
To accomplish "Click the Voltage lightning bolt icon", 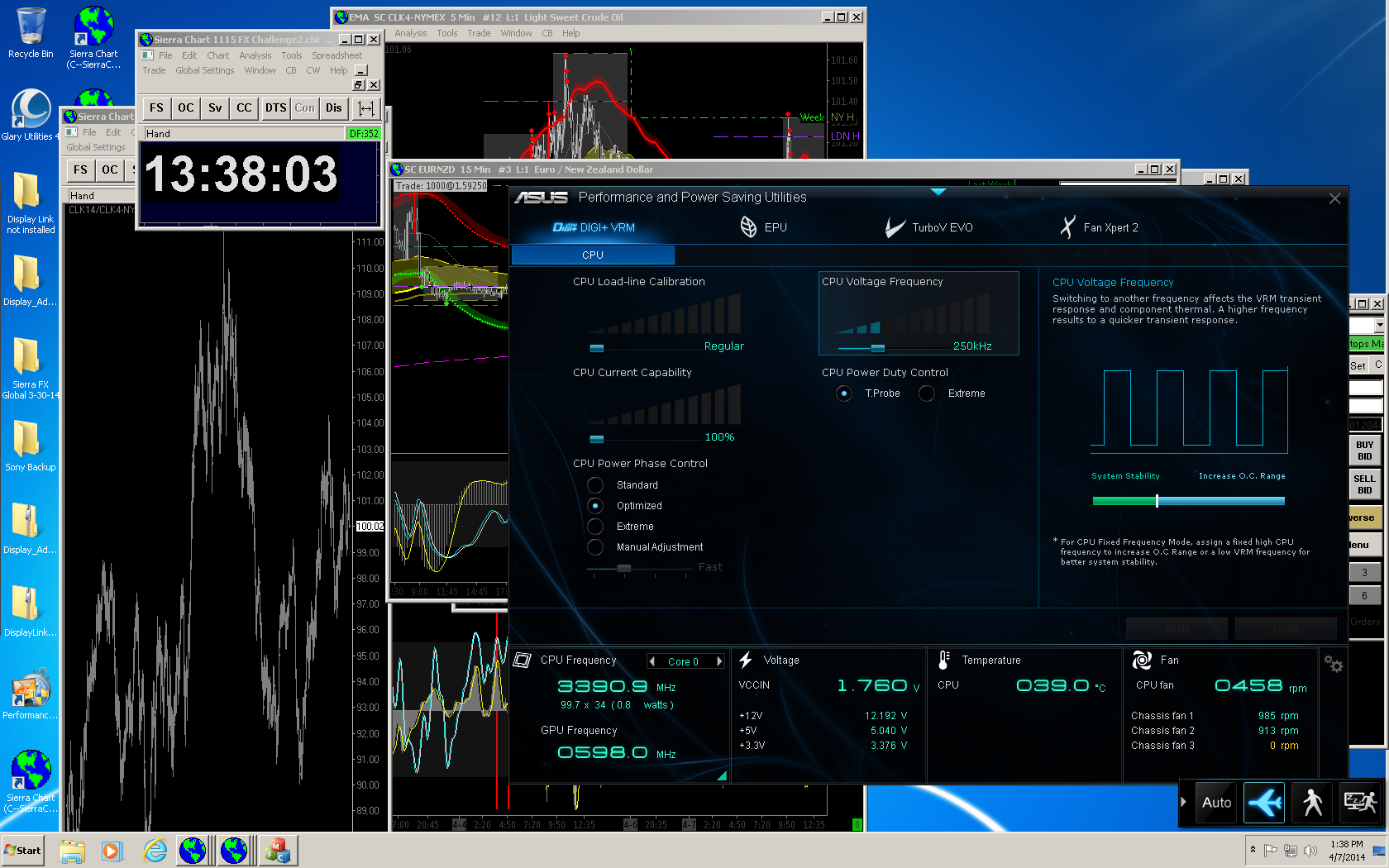I will pyautogui.click(x=746, y=660).
